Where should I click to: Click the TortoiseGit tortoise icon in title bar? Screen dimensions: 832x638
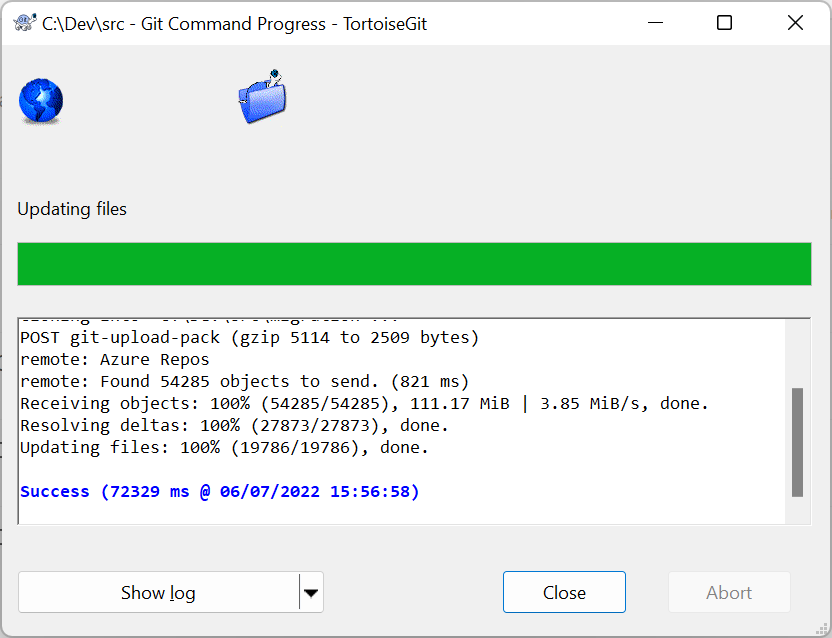(x=24, y=23)
